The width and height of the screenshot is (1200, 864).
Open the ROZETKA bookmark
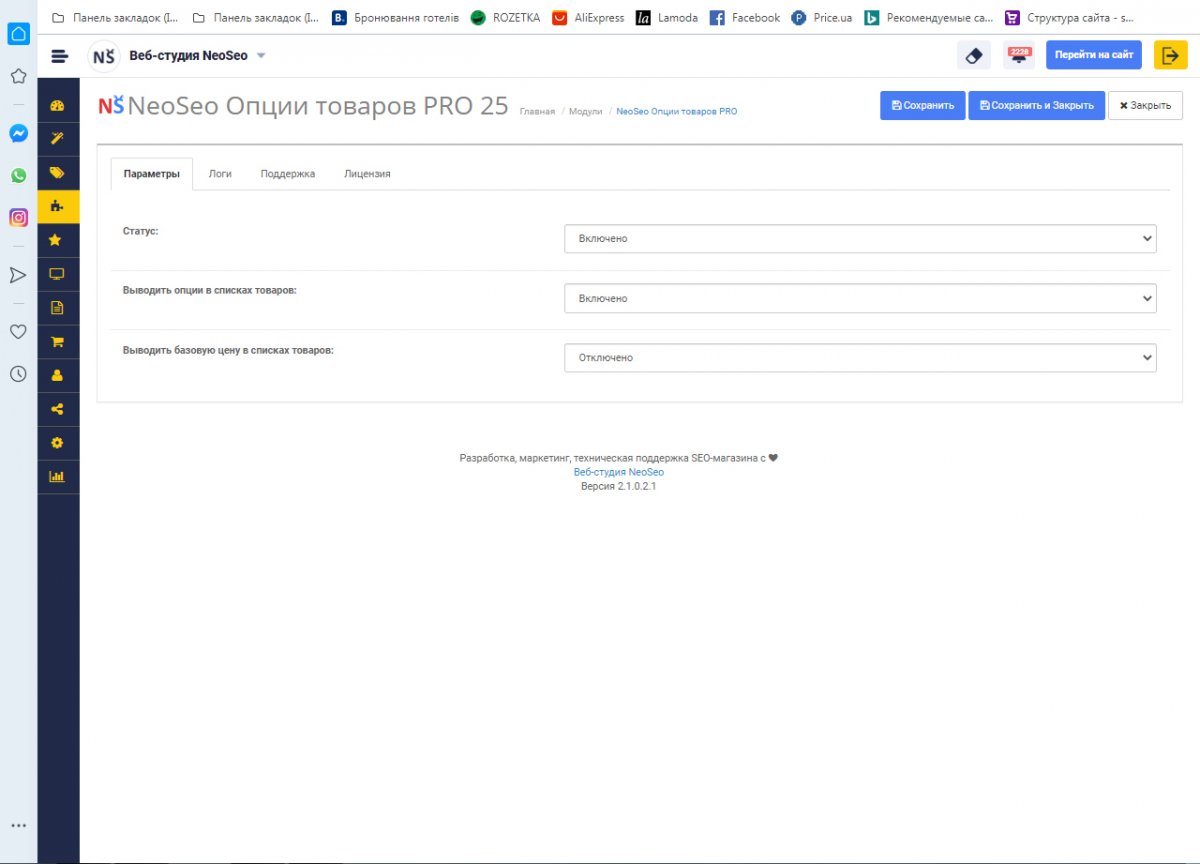pos(505,17)
